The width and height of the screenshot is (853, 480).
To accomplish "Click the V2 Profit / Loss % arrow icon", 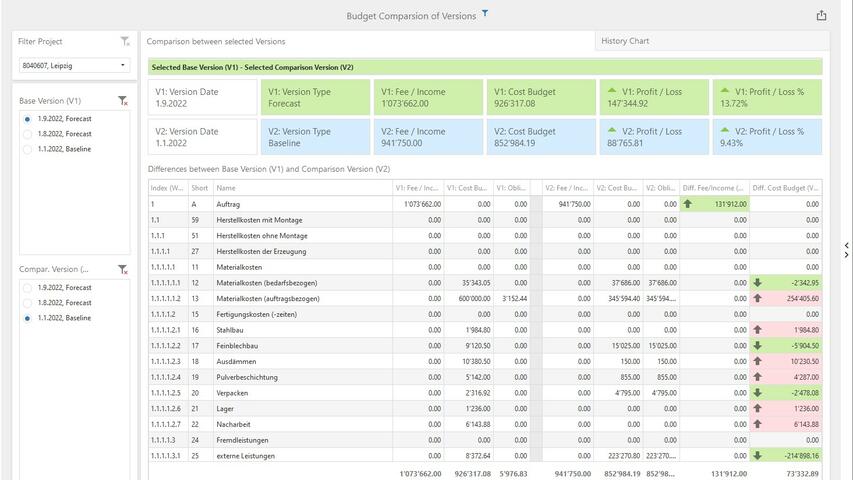I will 725,131.
